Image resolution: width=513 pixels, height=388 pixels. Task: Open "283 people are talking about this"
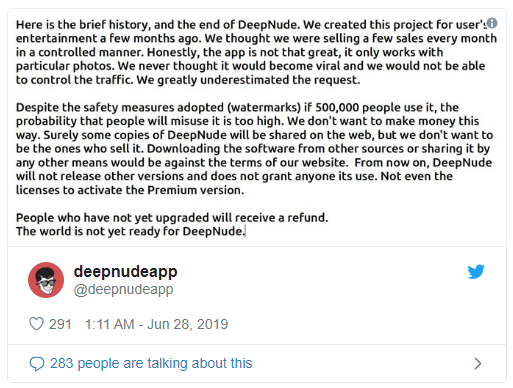(x=151, y=363)
